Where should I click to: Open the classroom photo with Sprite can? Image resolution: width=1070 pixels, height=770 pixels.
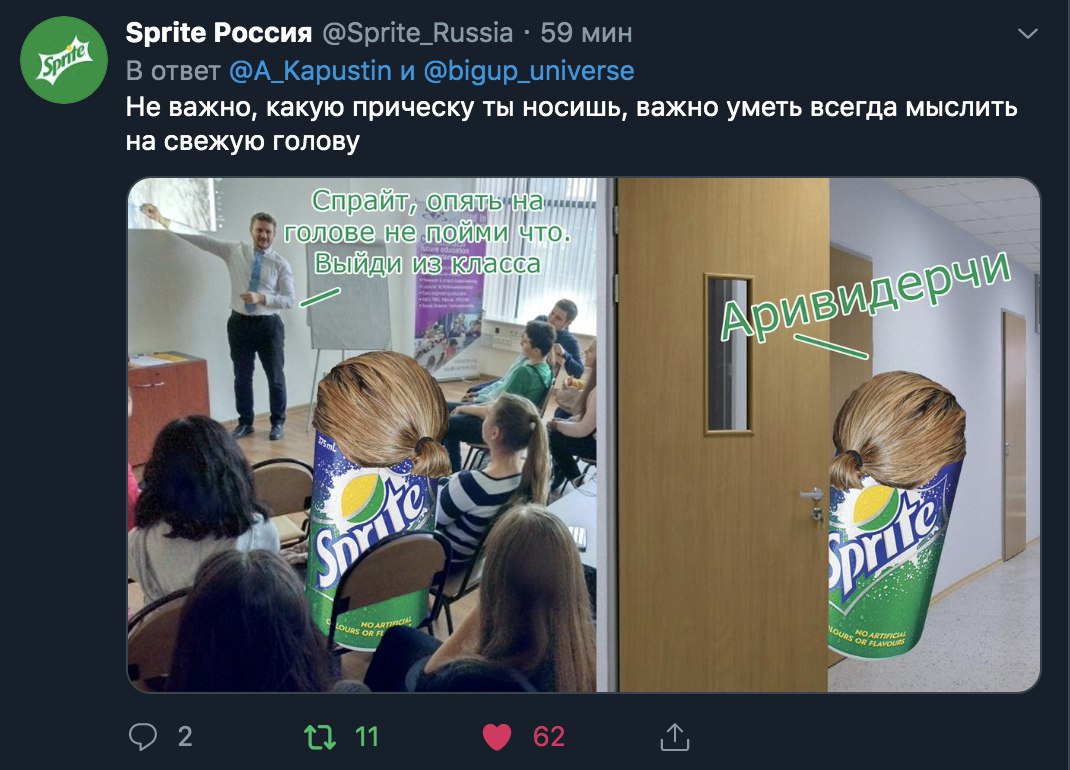coord(362,435)
